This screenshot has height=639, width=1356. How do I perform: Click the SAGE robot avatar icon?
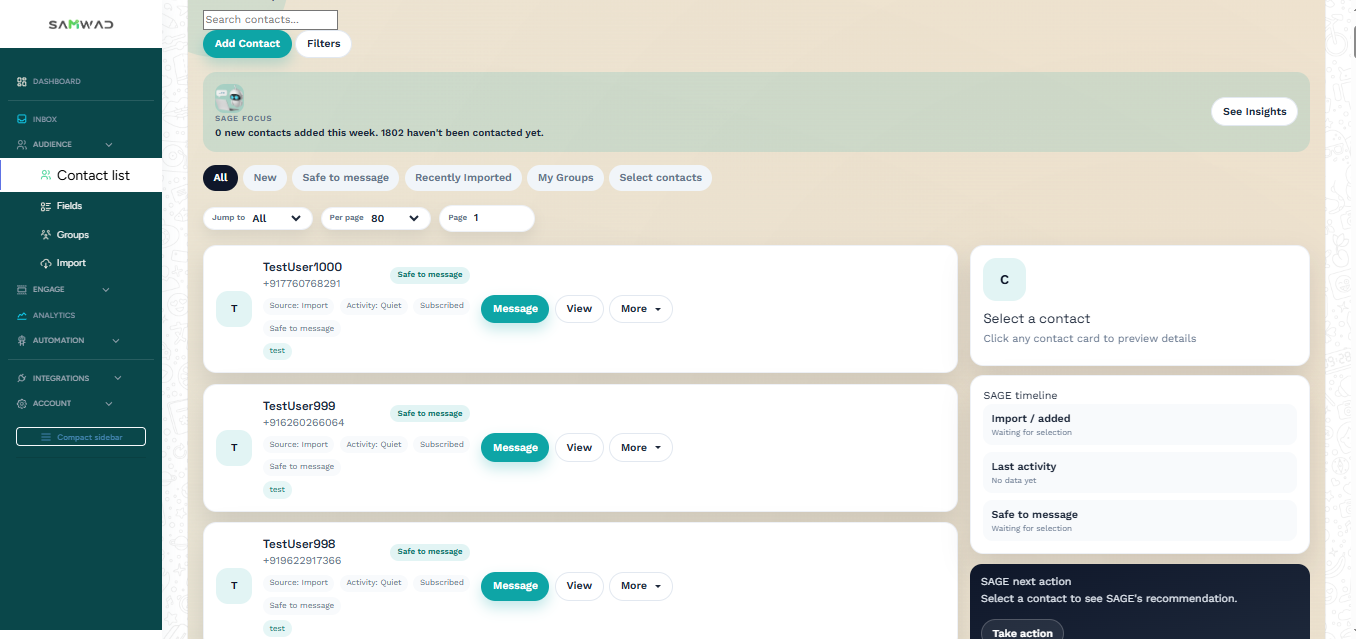coord(229,98)
